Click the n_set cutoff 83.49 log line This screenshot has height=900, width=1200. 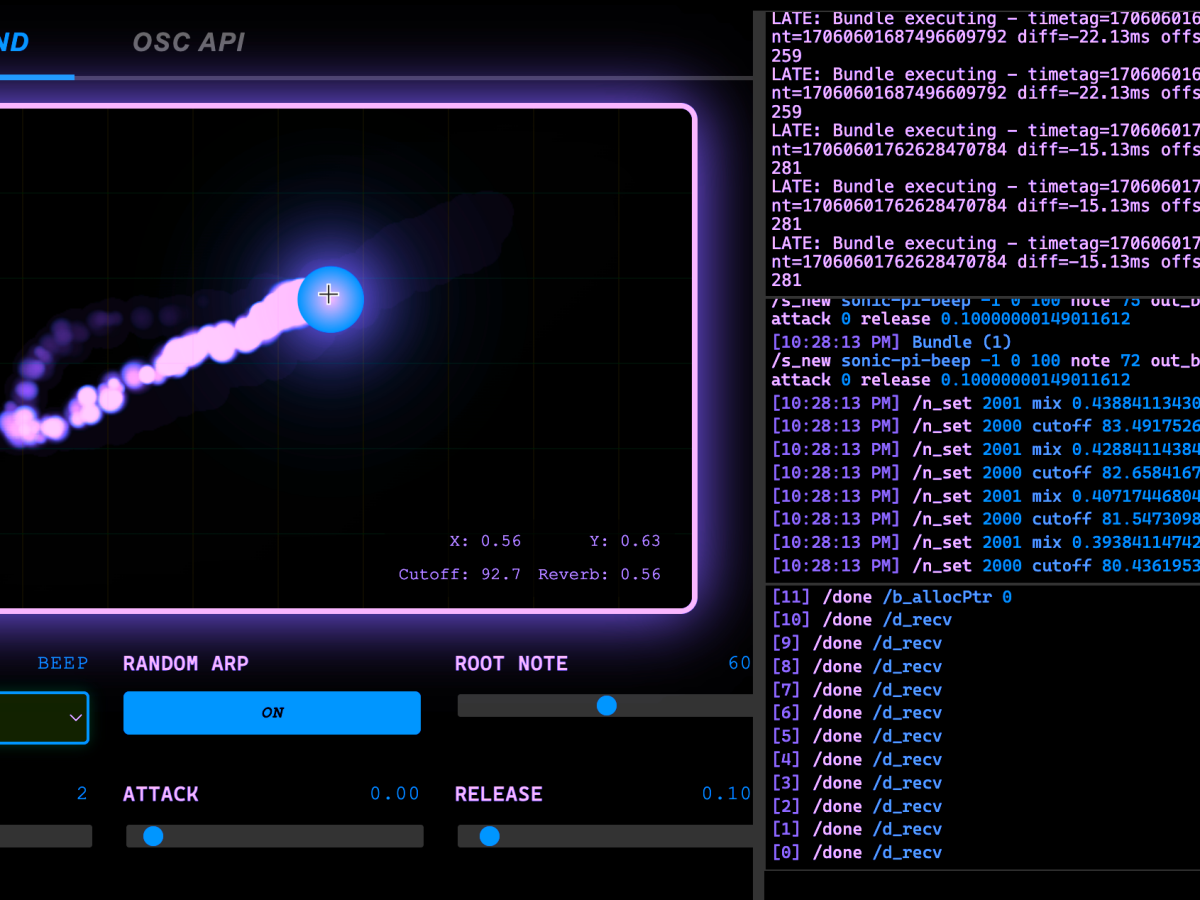click(x=984, y=426)
